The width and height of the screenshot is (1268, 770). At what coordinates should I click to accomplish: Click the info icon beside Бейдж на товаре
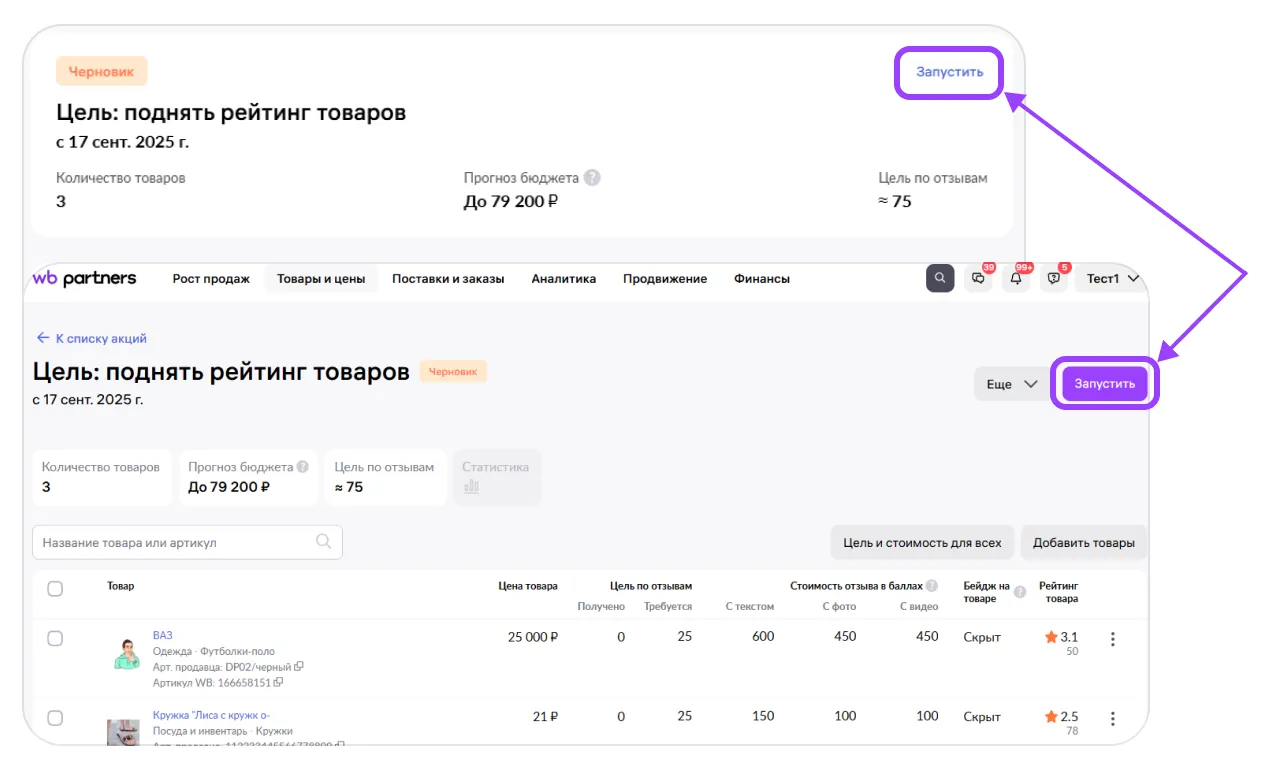[x=1020, y=592]
